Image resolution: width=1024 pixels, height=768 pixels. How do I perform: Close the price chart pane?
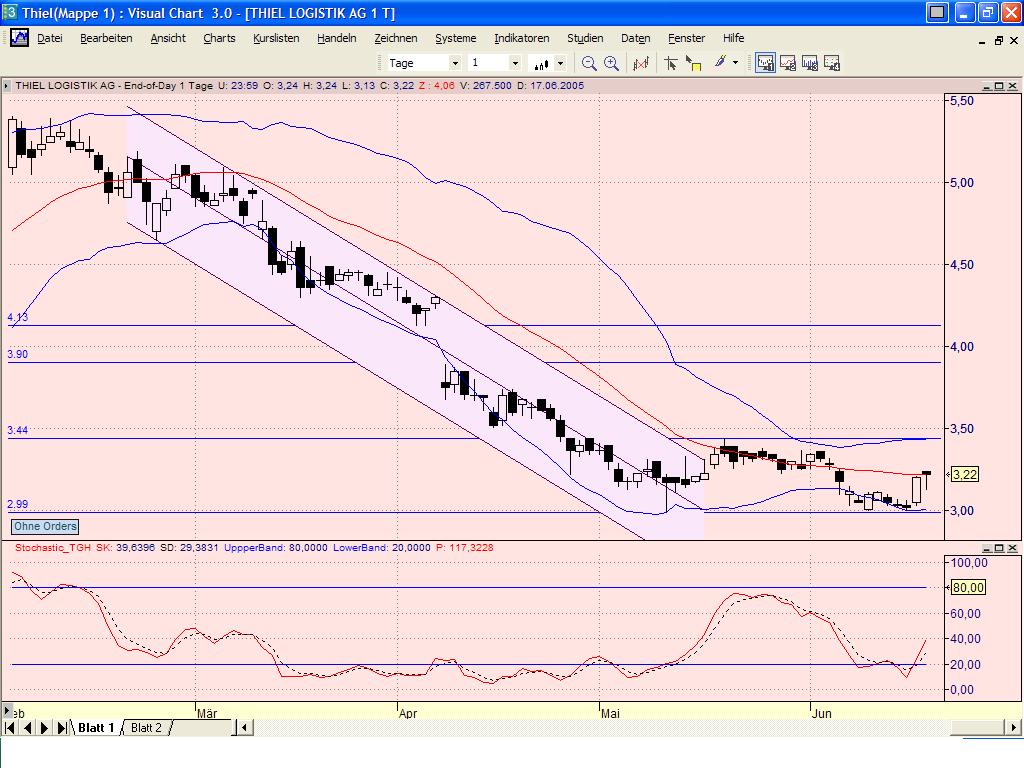click(x=1012, y=86)
